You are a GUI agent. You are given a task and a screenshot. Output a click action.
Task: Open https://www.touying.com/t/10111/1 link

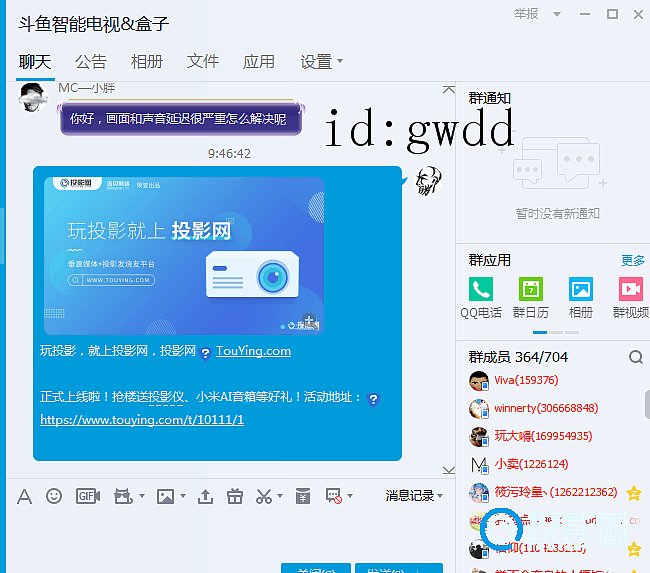coord(142,420)
